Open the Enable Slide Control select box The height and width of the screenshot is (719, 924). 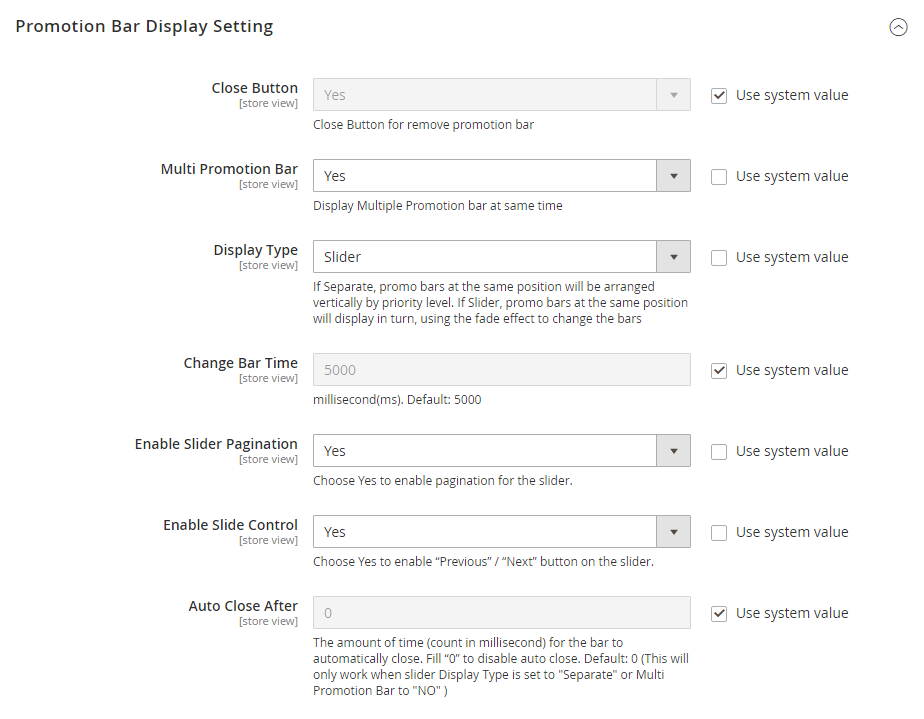[485, 532]
